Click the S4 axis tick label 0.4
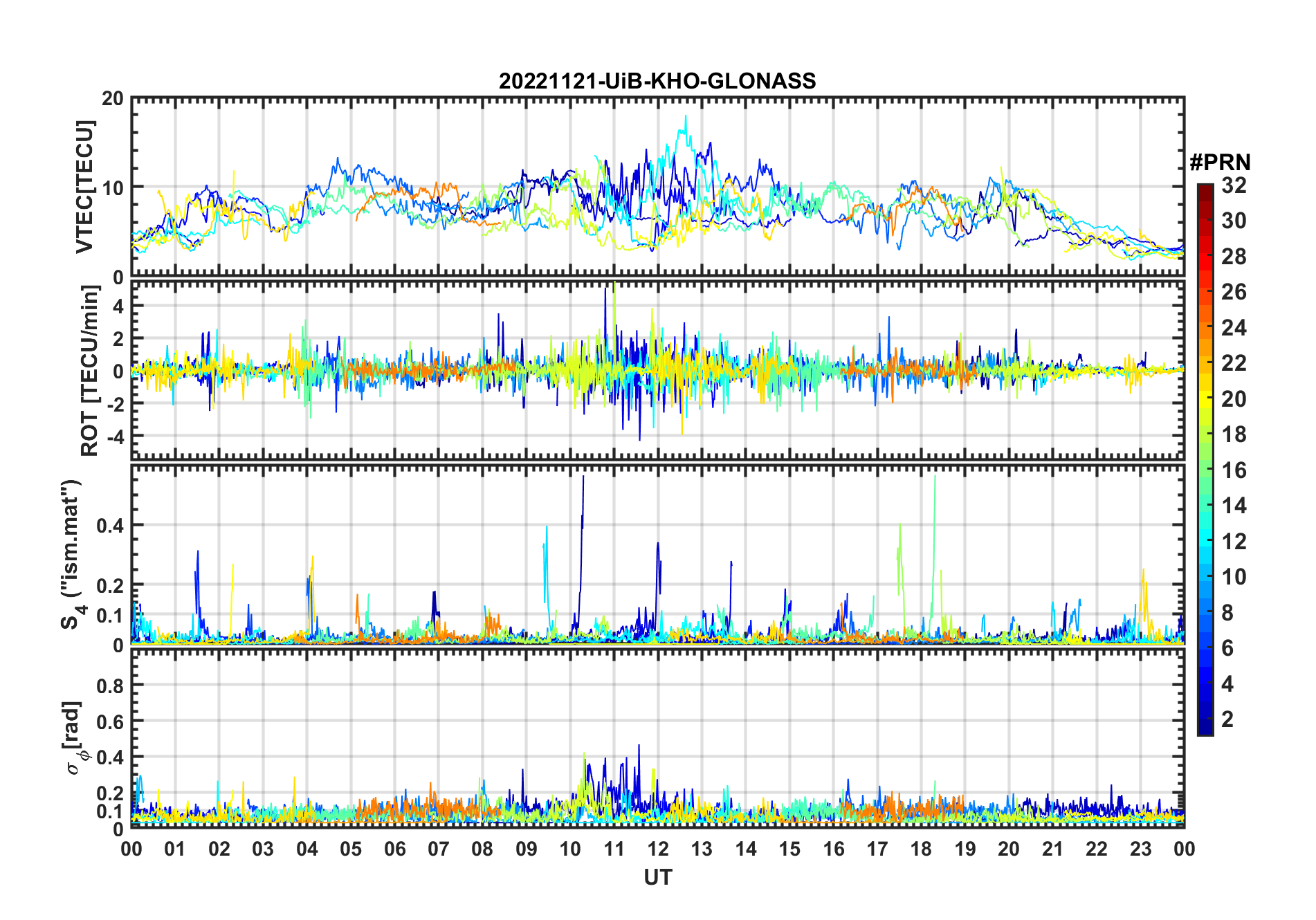This screenshot has height=920, width=1316. pos(109,526)
